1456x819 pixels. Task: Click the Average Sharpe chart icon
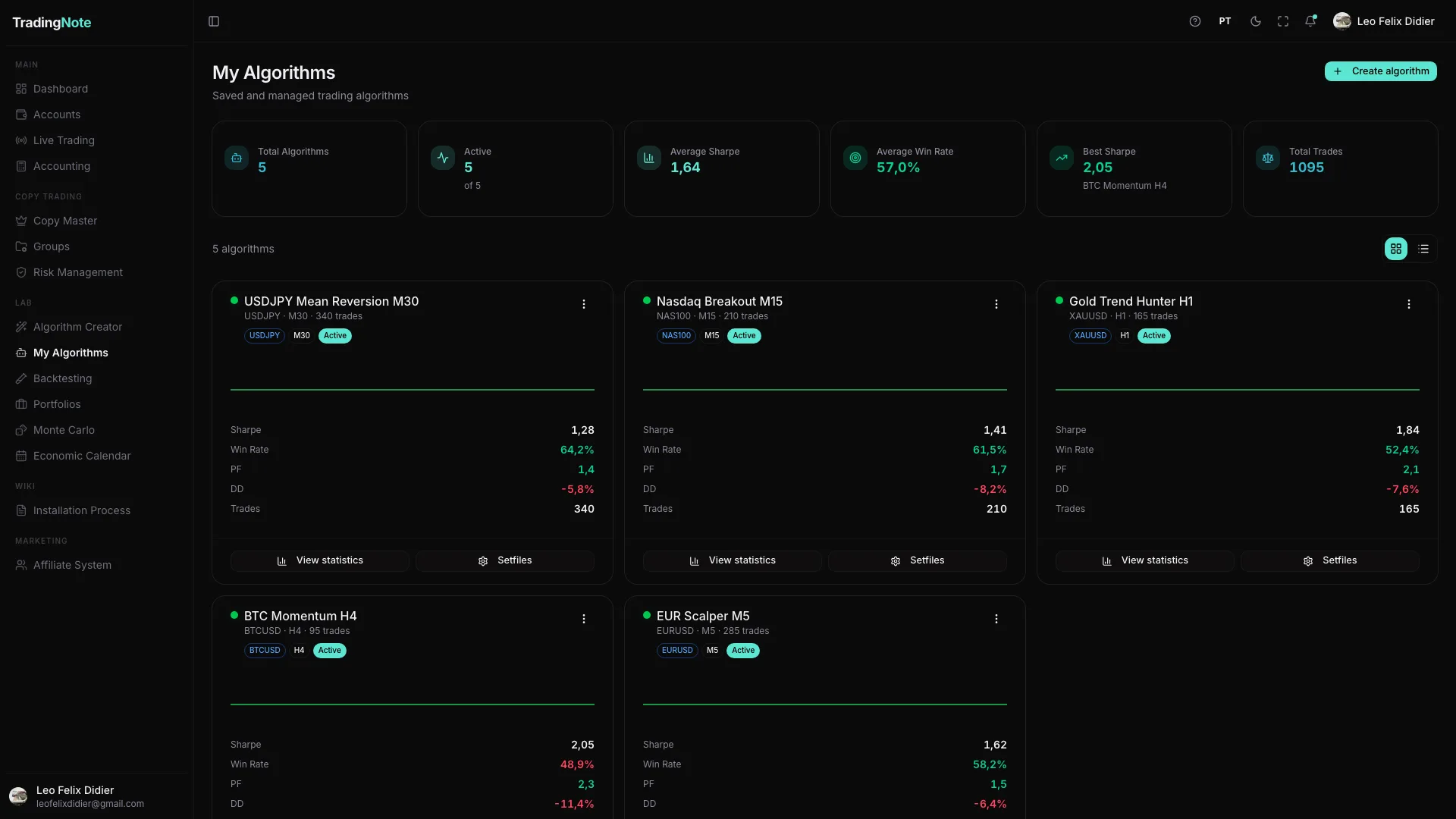(x=649, y=158)
